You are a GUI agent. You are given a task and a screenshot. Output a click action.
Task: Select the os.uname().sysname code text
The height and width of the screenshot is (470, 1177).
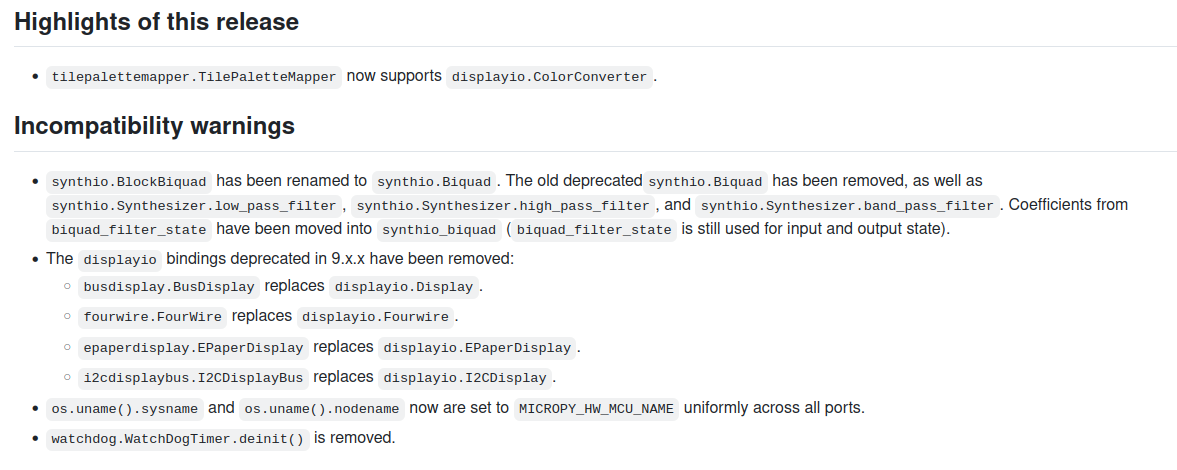pos(125,409)
